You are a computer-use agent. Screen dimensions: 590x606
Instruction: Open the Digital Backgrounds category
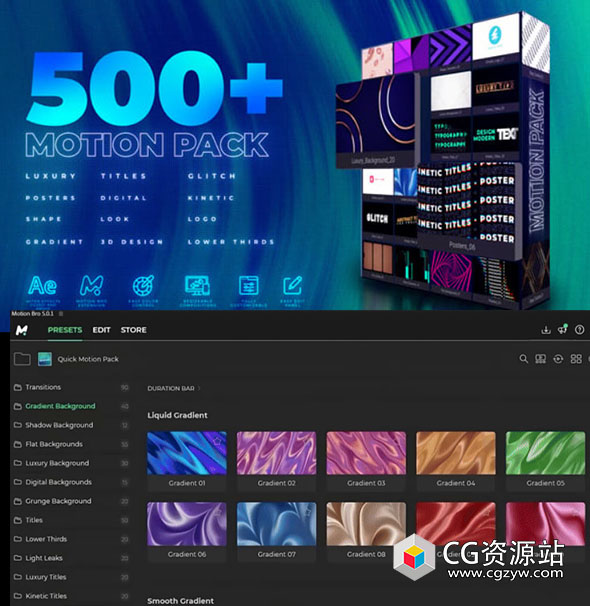[x=71, y=482]
